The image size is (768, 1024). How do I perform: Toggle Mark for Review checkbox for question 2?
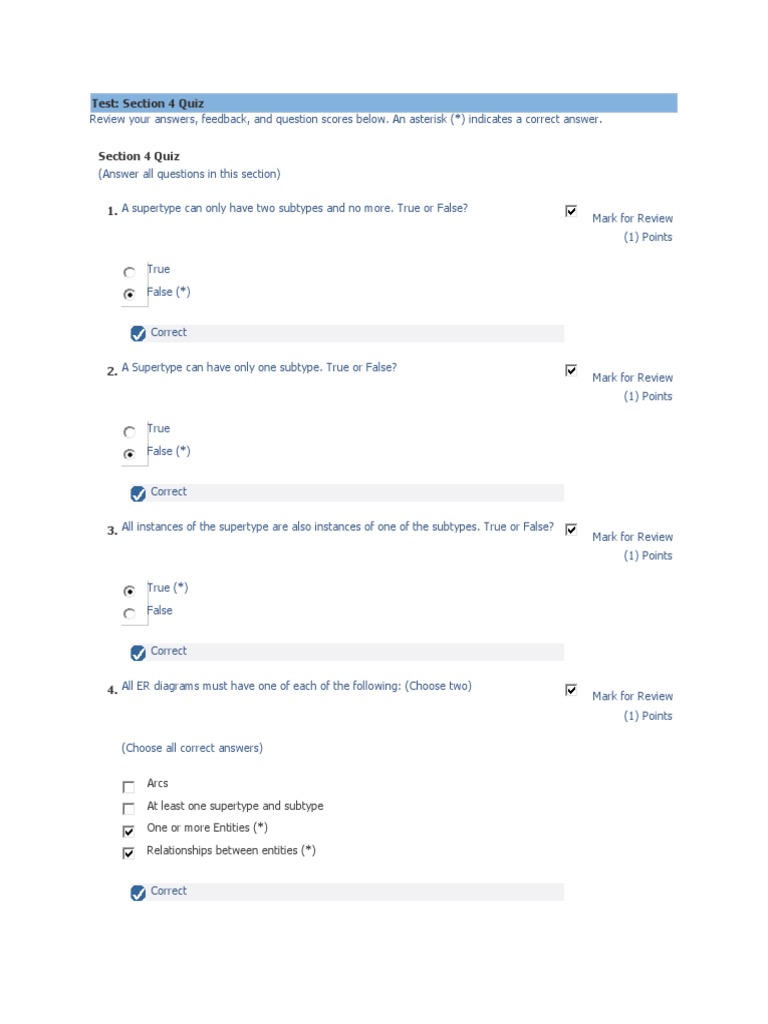[x=571, y=370]
